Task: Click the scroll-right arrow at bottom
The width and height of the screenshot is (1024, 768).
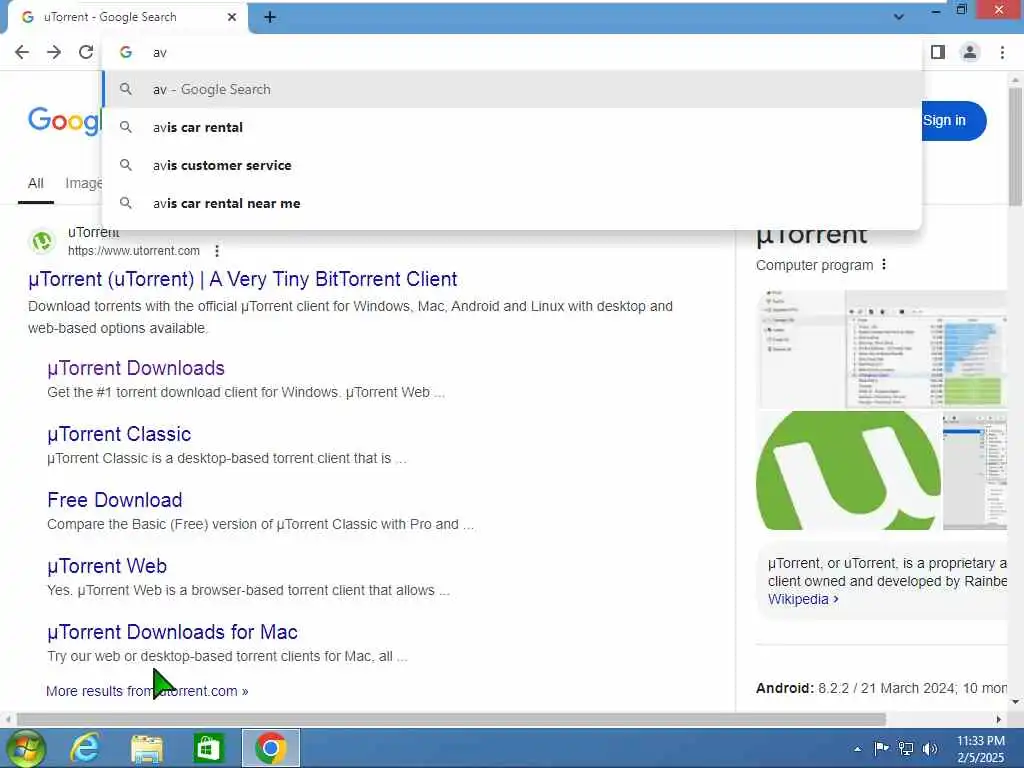Action: (999, 720)
